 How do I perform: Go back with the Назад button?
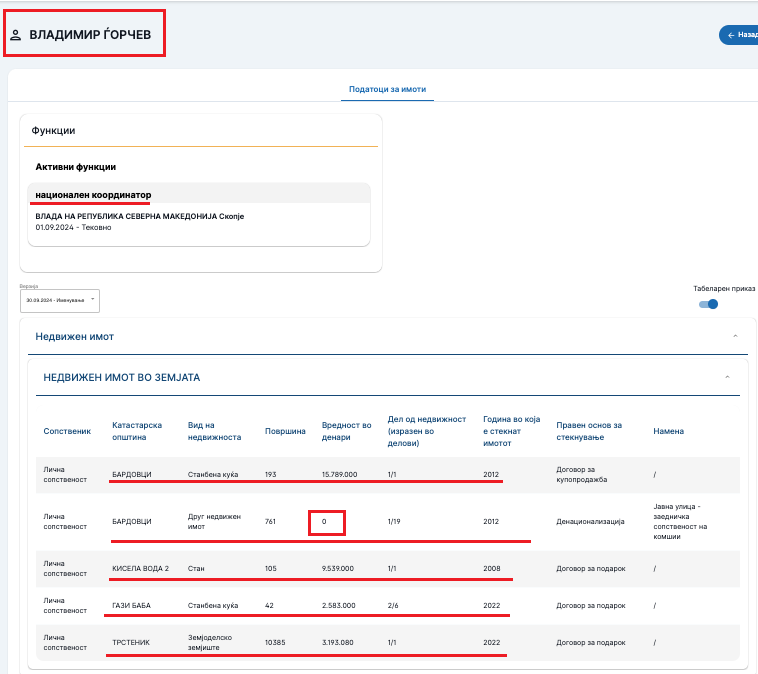(x=739, y=35)
